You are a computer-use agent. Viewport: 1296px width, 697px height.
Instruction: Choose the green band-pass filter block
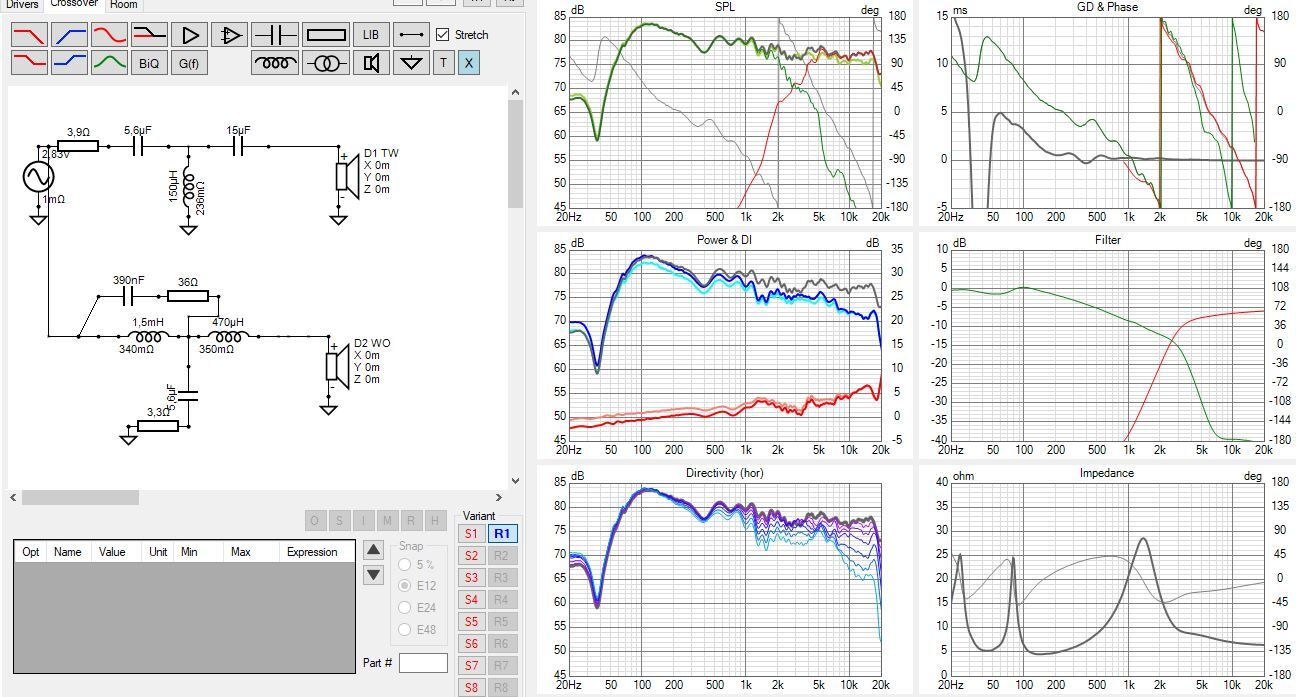pos(109,63)
